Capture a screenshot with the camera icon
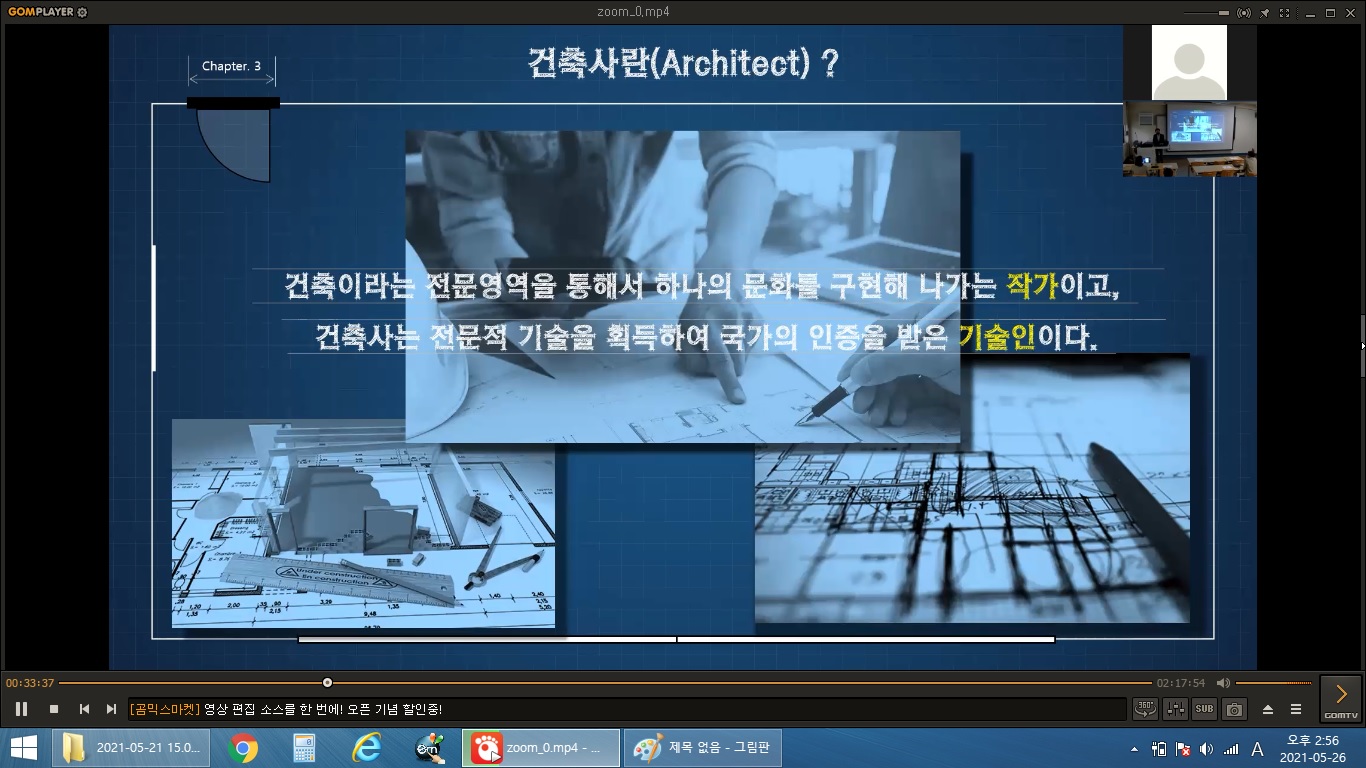The height and width of the screenshot is (768, 1366). click(x=1235, y=709)
